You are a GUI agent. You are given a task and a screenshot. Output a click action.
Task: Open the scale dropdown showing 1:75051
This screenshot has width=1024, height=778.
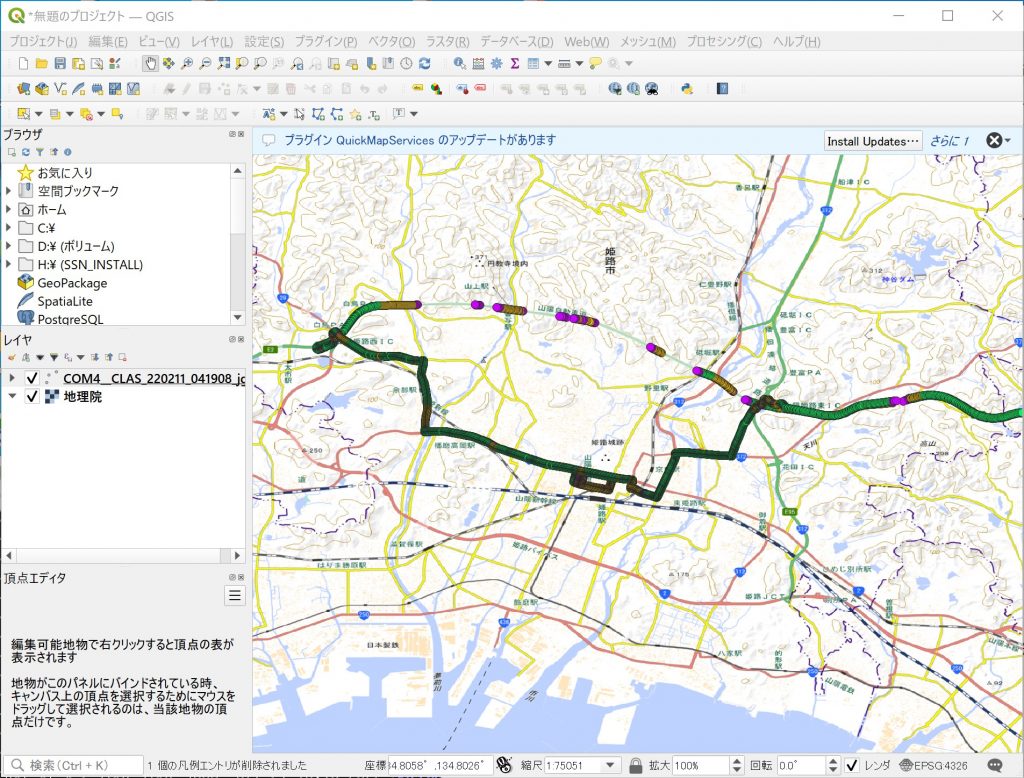tap(609, 763)
